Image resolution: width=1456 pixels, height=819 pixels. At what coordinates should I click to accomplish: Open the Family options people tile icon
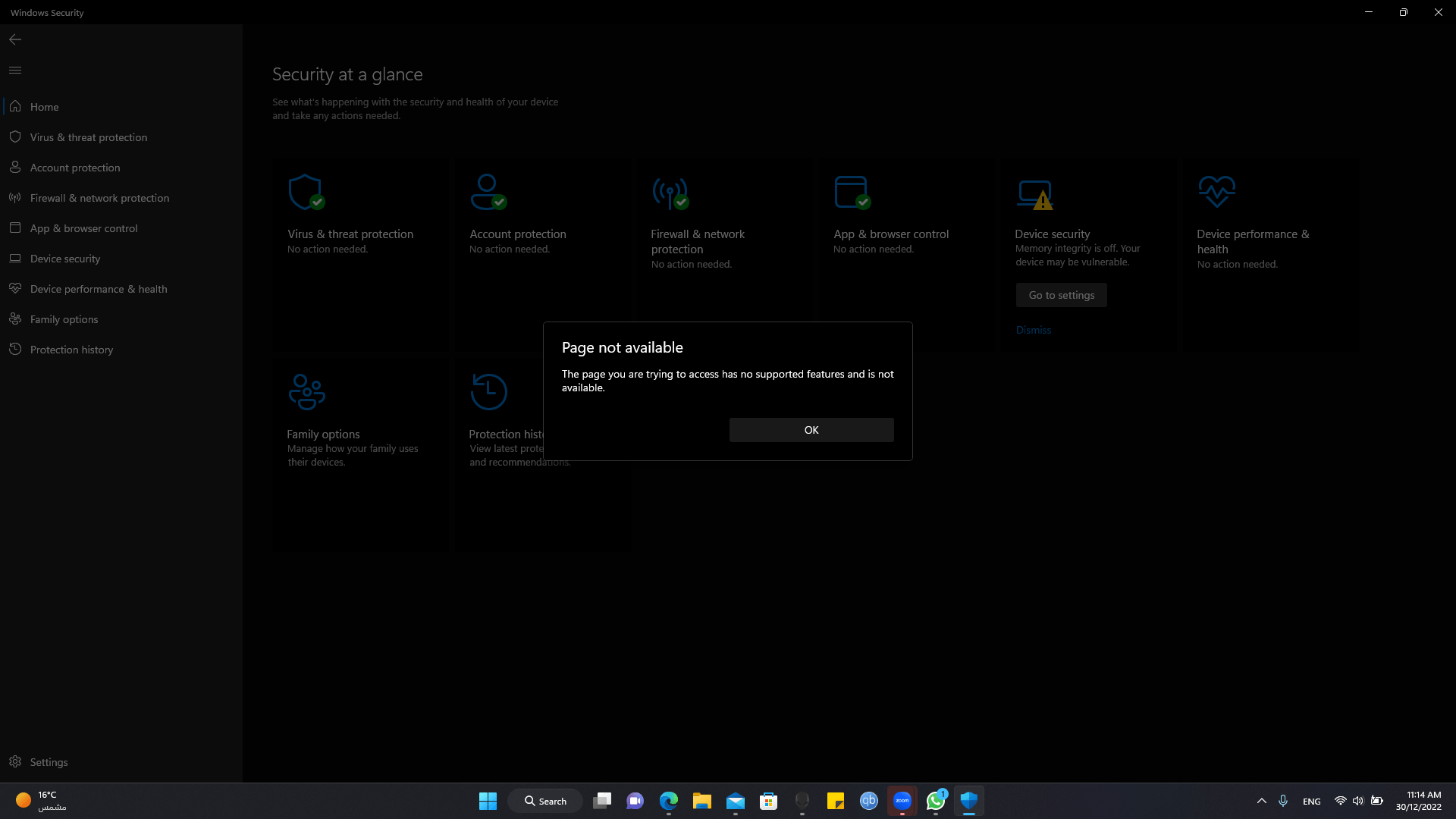pos(306,392)
